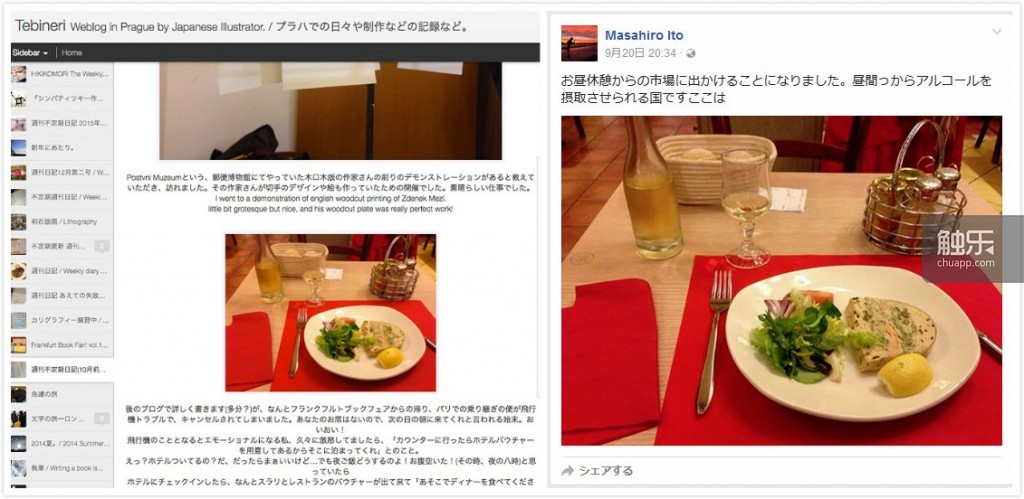Viewport: 1024px width, 499px height.
Task: Click comment bubble on 不定期更新 post
Action: coord(101,246)
